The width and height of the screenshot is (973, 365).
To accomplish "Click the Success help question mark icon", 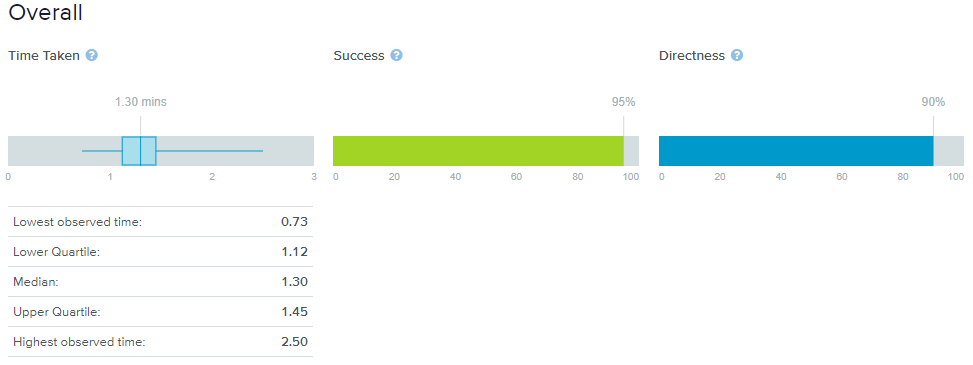I will tap(397, 55).
